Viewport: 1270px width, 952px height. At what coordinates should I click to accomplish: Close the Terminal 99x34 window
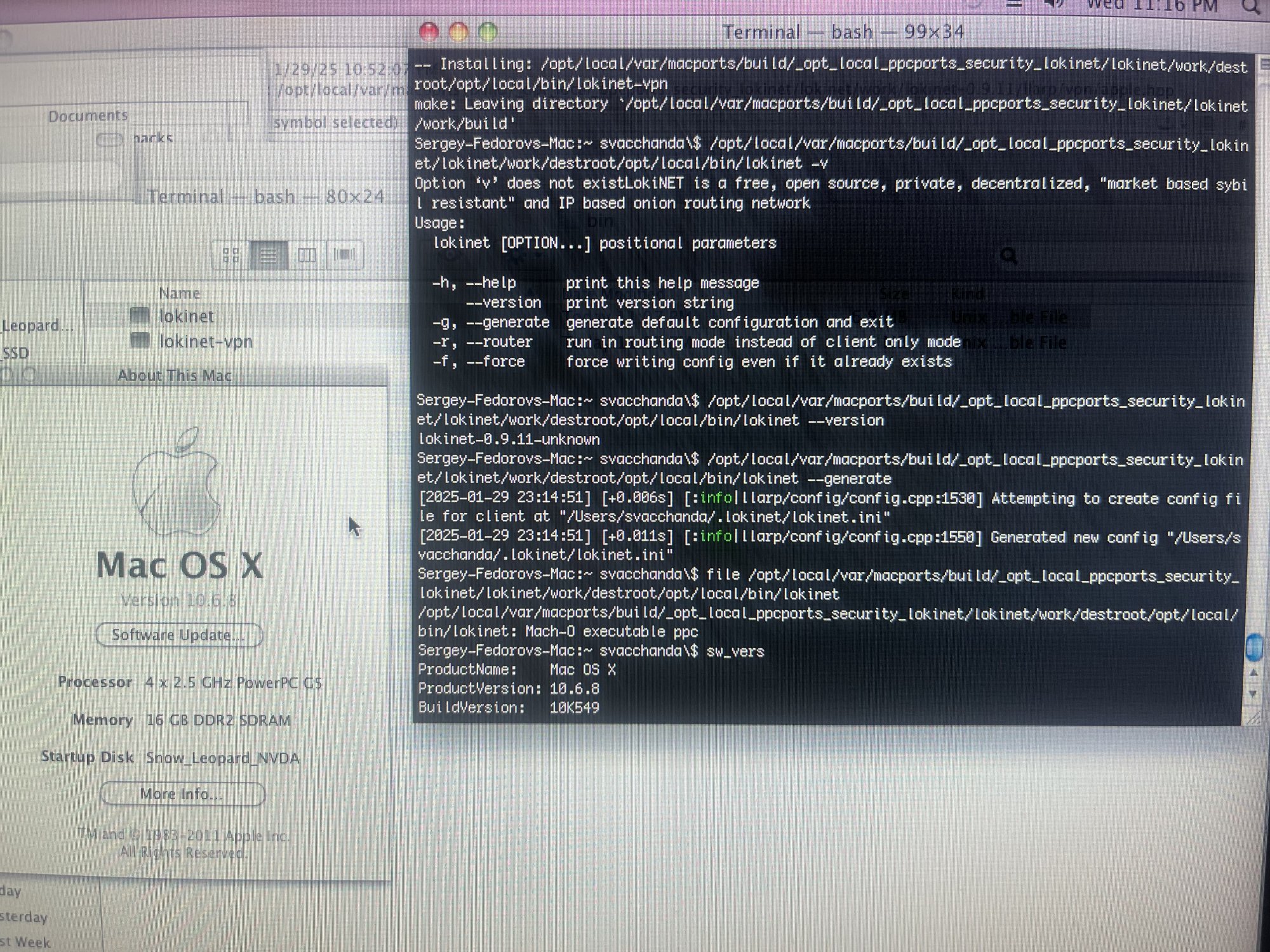429,32
